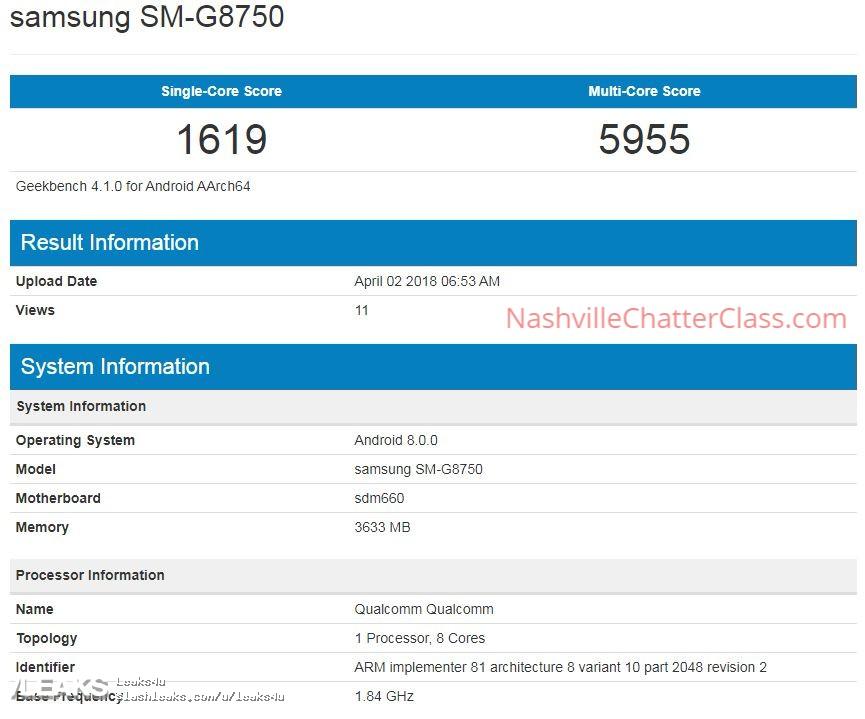Select the Model value 'samsung SM-G8750'
The width and height of the screenshot is (865, 719).
[x=418, y=470]
